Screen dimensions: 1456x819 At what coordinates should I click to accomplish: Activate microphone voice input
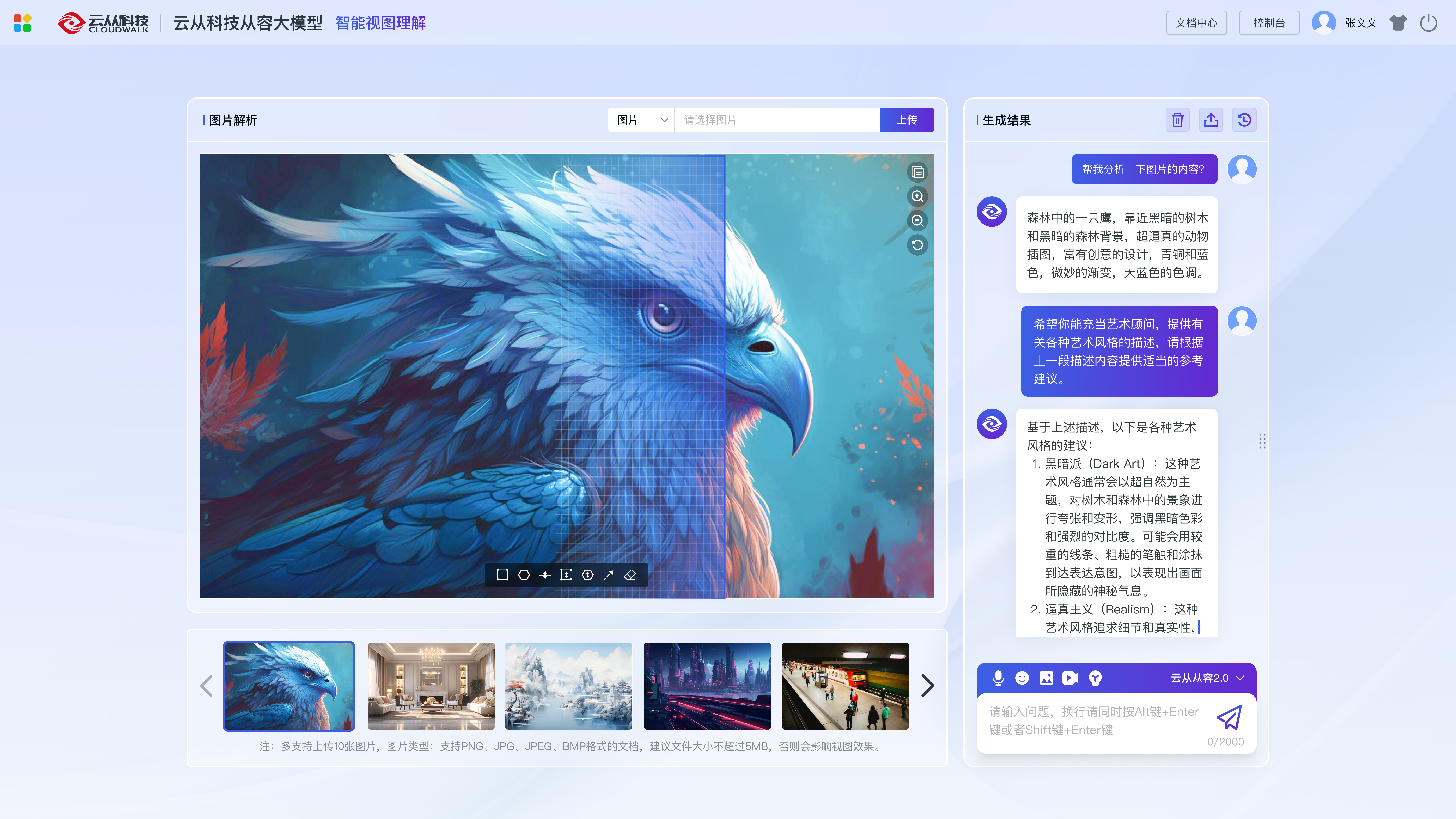click(998, 678)
